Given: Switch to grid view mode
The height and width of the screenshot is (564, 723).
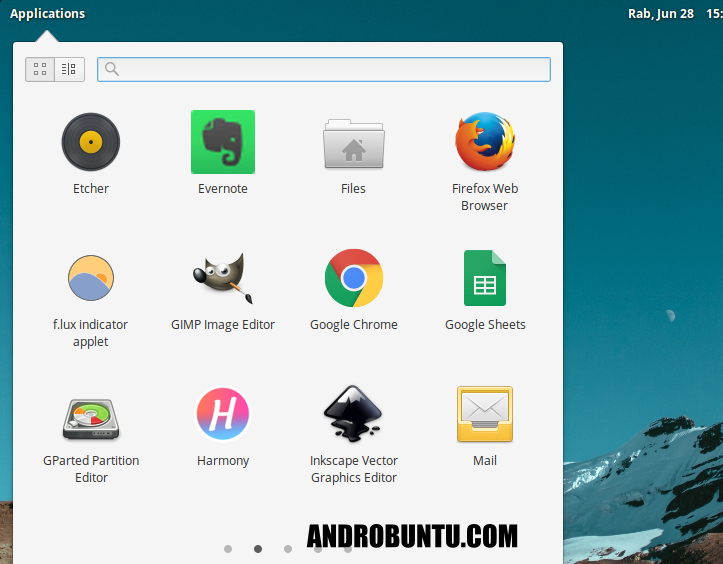Looking at the screenshot, I should coord(40,69).
